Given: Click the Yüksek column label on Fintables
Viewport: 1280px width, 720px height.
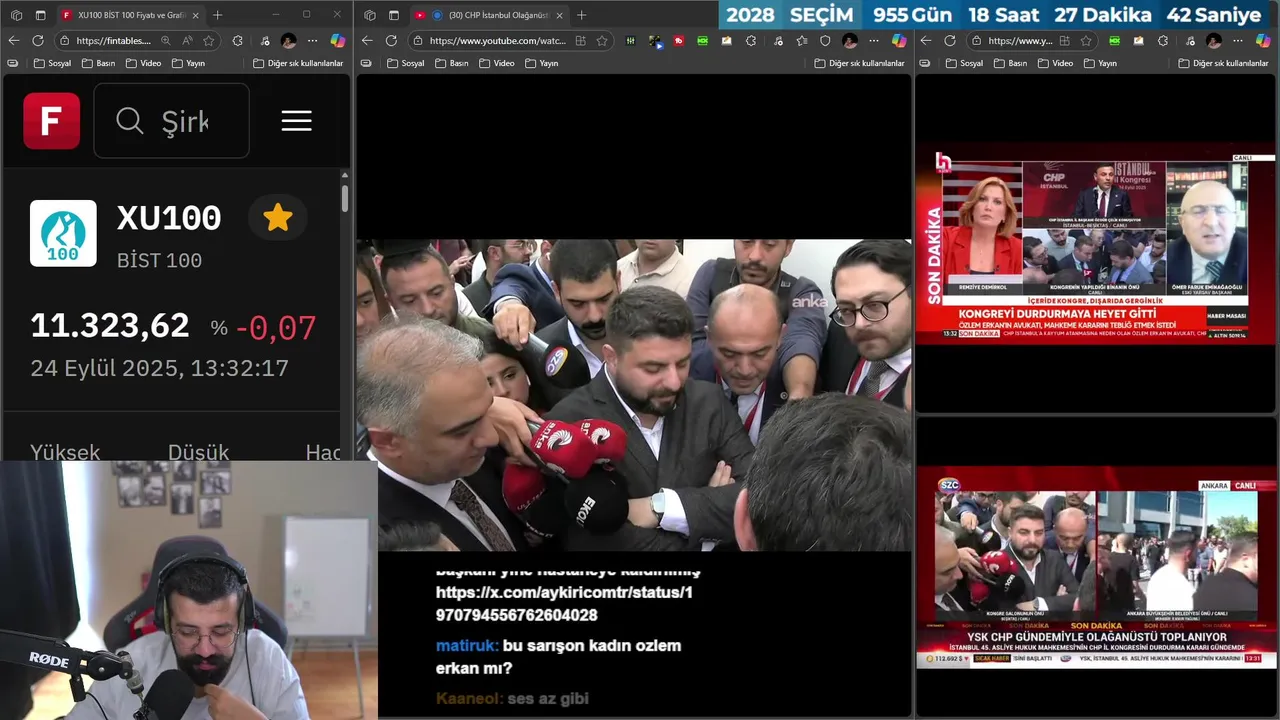Looking at the screenshot, I should click(x=65, y=452).
